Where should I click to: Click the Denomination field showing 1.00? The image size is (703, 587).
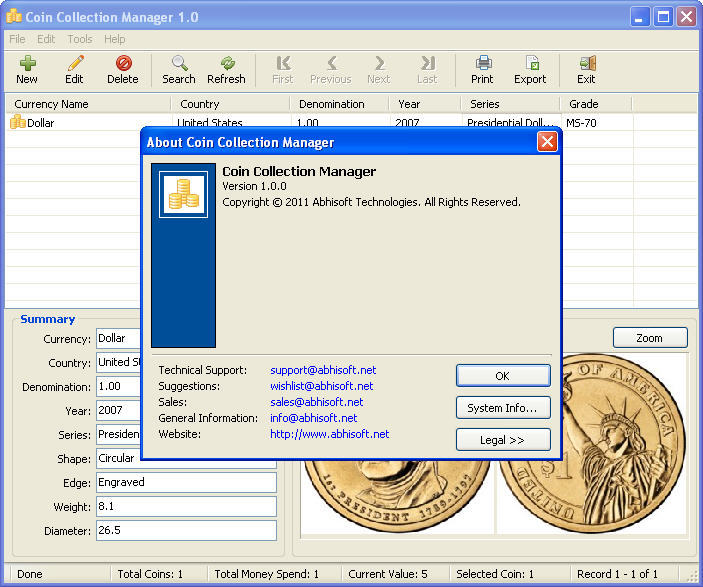pyautogui.click(x=118, y=386)
